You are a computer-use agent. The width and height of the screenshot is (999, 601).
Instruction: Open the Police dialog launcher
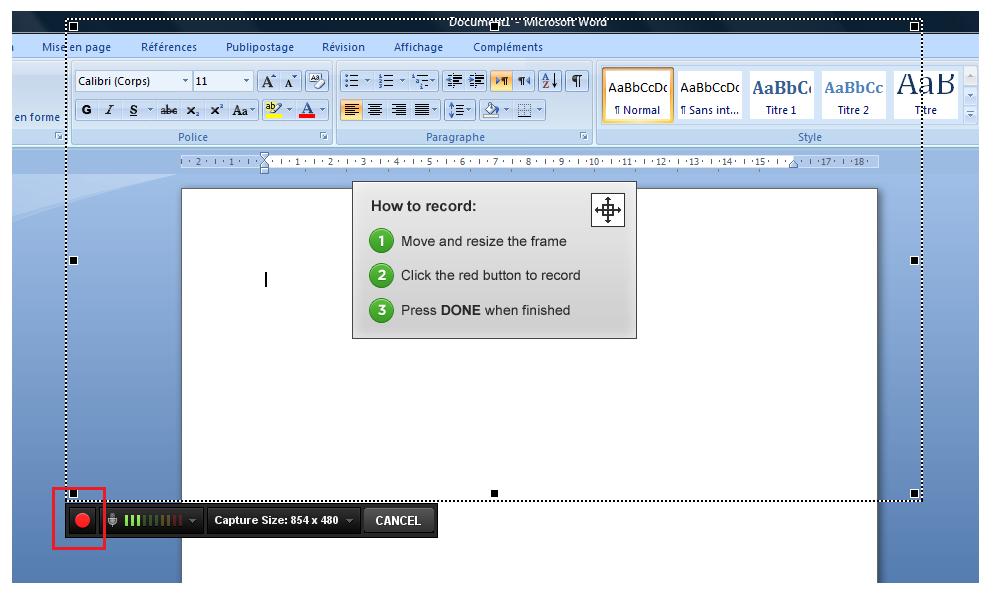[324, 136]
